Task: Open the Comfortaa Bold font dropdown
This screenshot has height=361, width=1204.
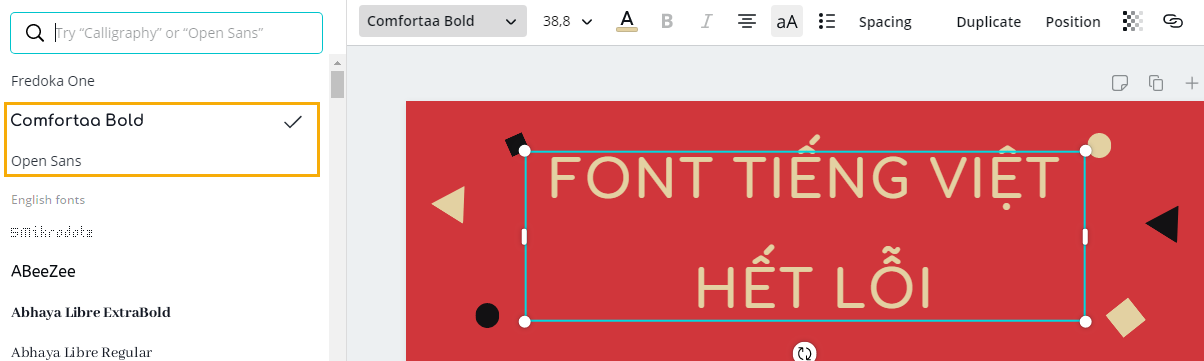Action: coord(443,21)
